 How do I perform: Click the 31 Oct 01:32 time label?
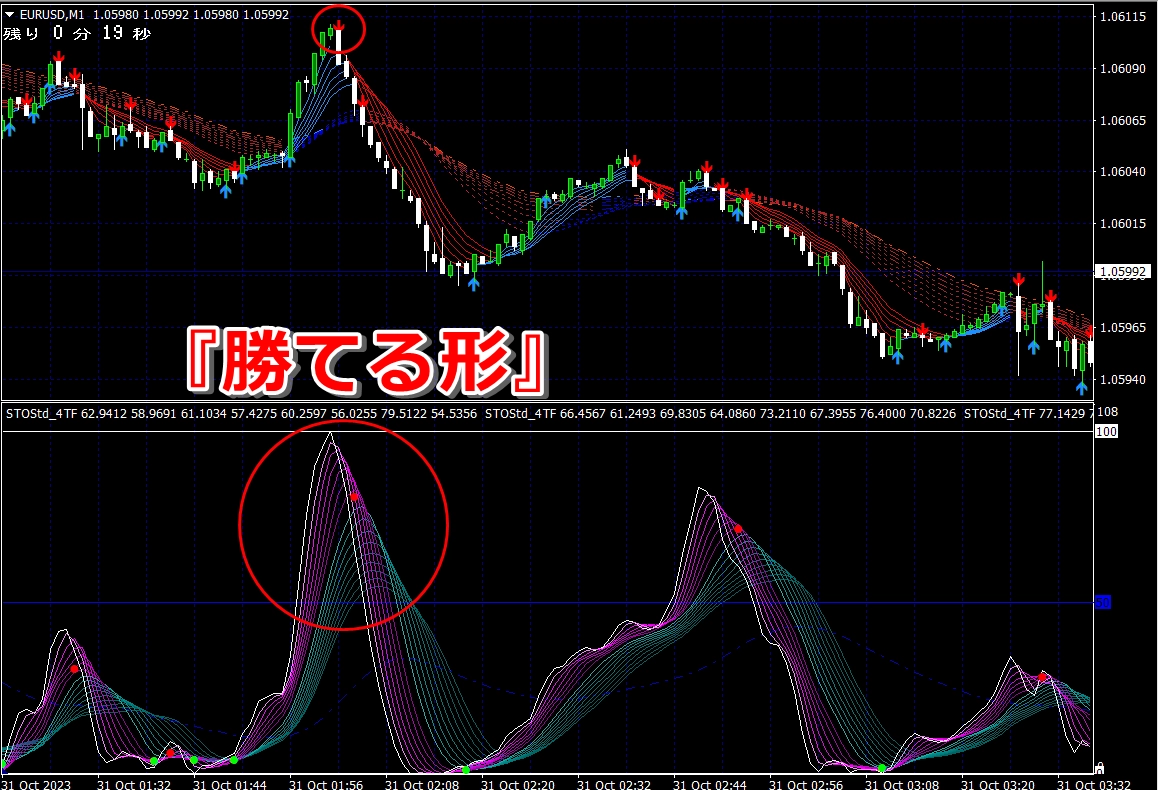(134, 784)
